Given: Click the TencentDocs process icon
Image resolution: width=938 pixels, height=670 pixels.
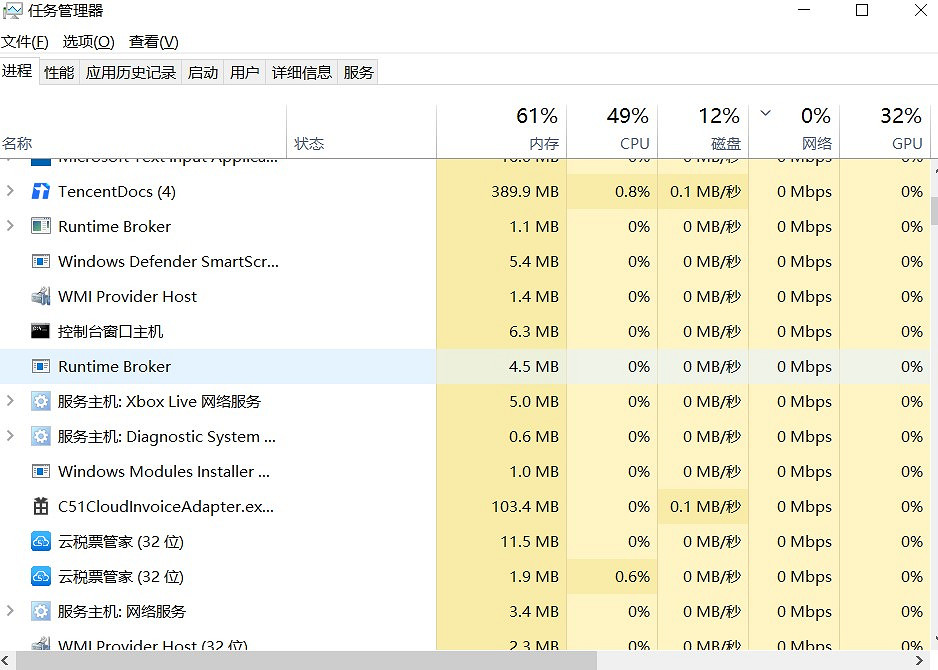Looking at the screenshot, I should [x=41, y=191].
